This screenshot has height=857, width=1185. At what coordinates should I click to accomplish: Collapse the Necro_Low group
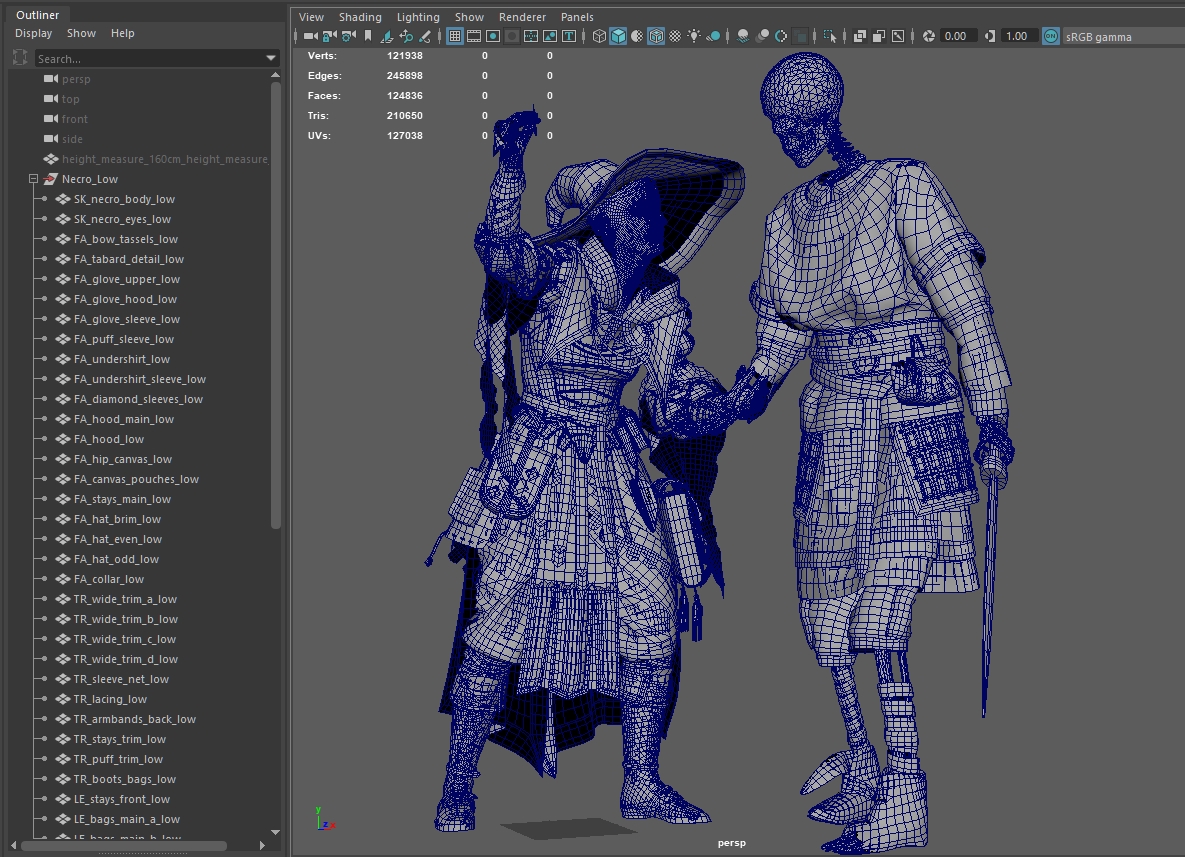(33, 179)
